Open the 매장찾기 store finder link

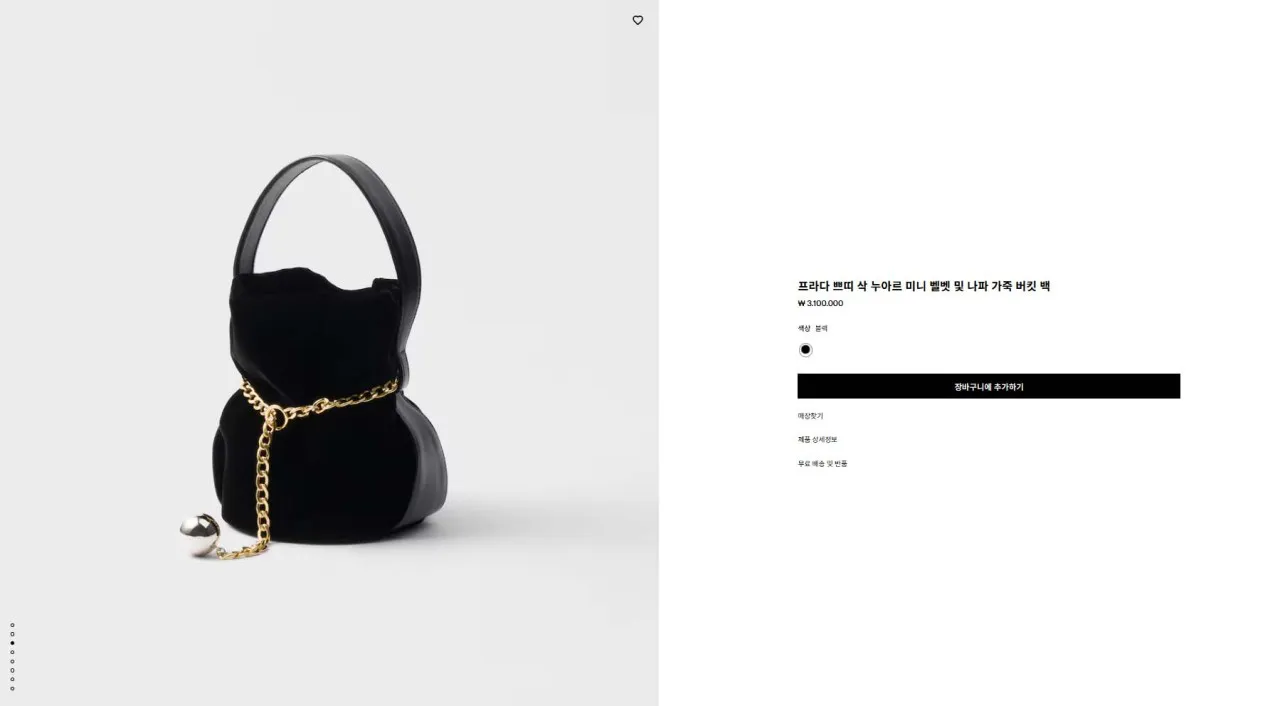[x=810, y=416]
